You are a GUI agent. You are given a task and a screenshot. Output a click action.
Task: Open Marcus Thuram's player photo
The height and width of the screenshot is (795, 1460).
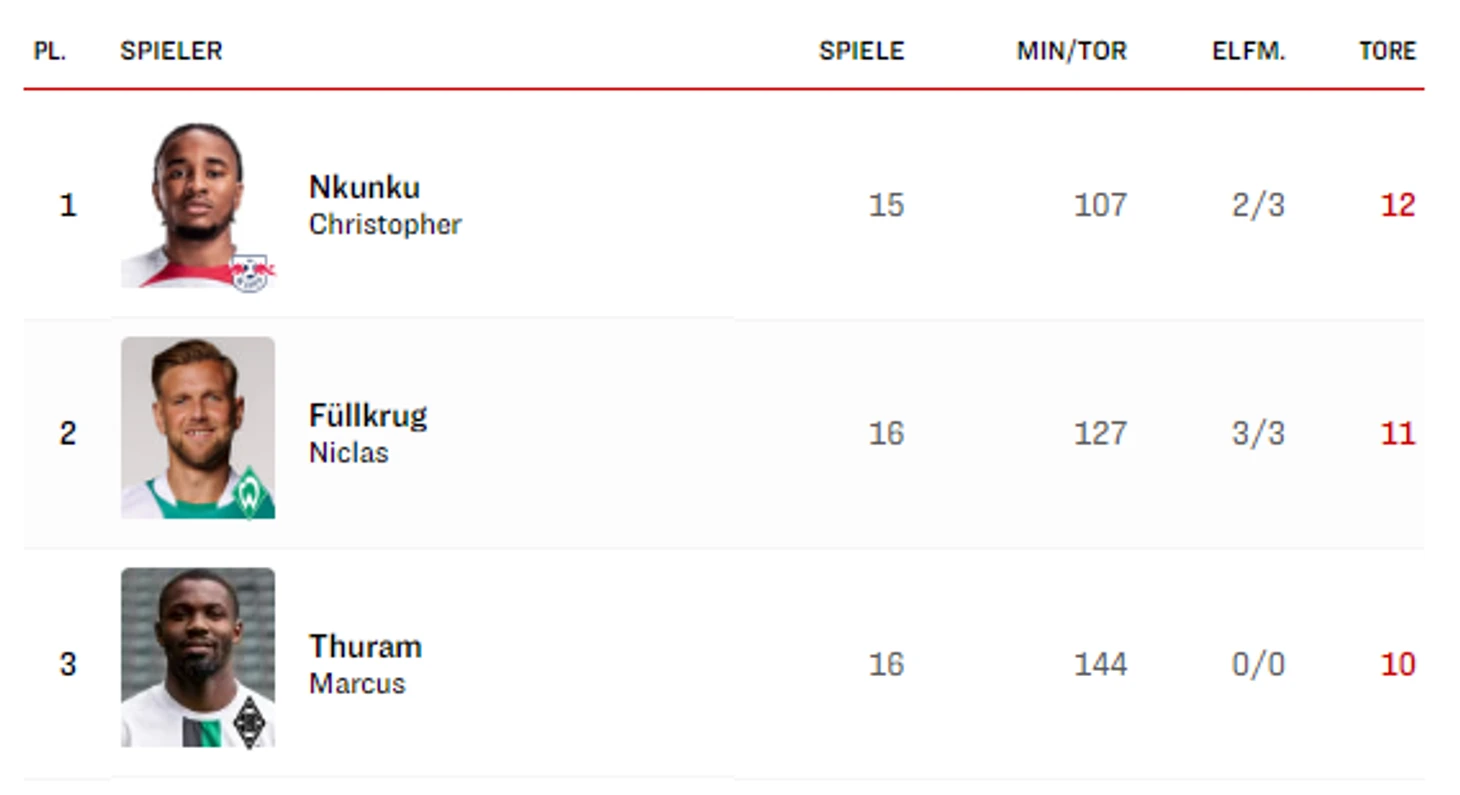198,657
